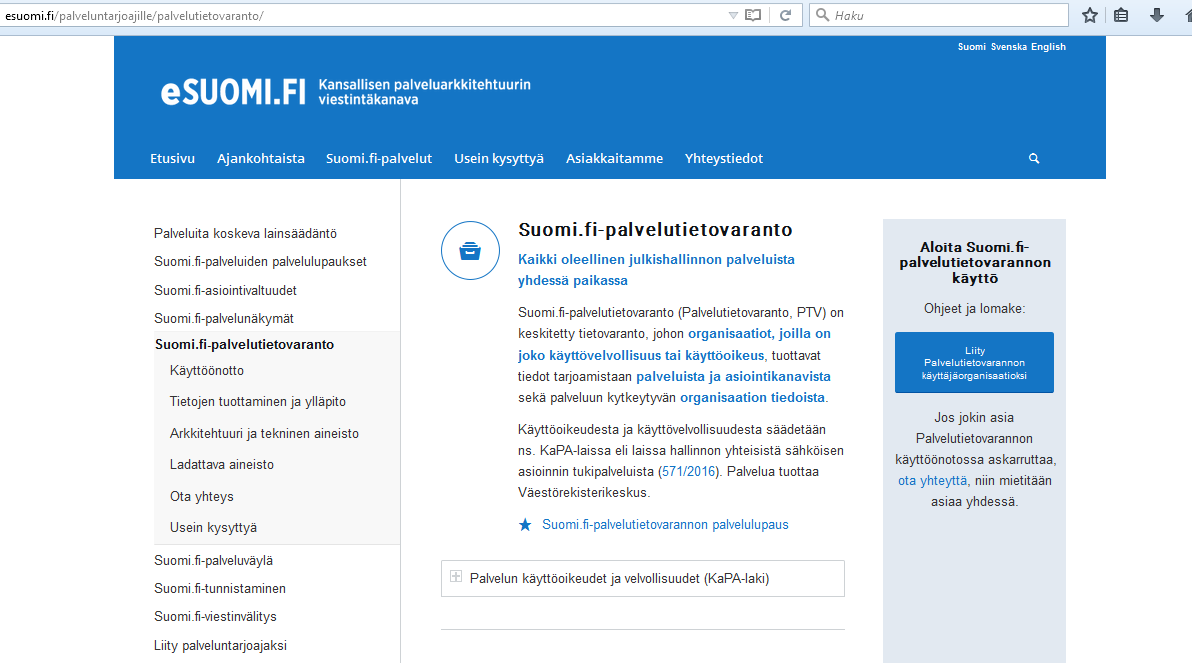1192x663 pixels.
Task: Click Liity Palvelutietovarannon käyttäjäorganisaatioksi button
Action: (975, 363)
